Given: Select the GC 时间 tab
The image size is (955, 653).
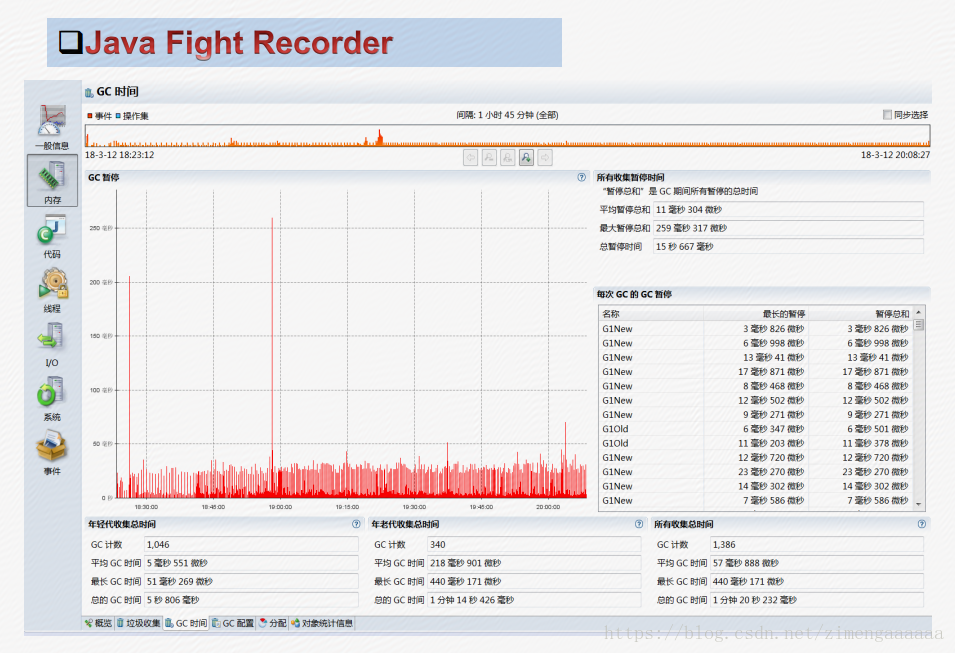Looking at the screenshot, I should 186,623.
